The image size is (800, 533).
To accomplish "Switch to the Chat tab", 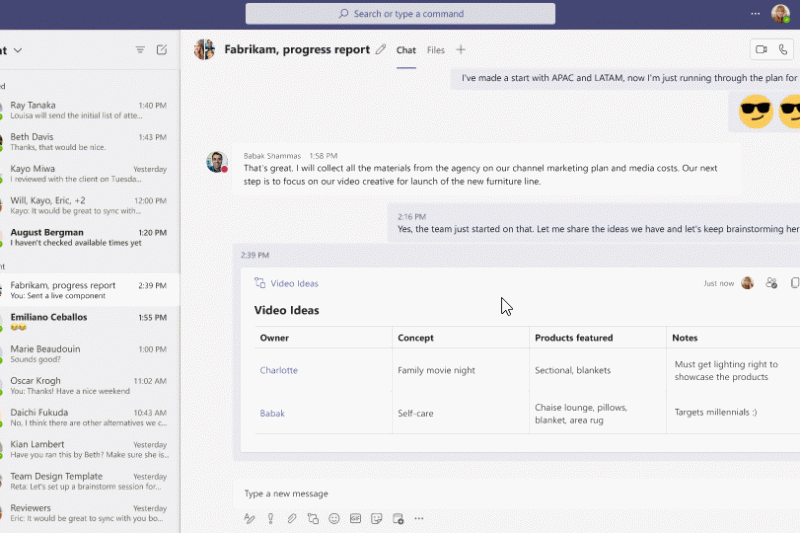I will pos(406,50).
